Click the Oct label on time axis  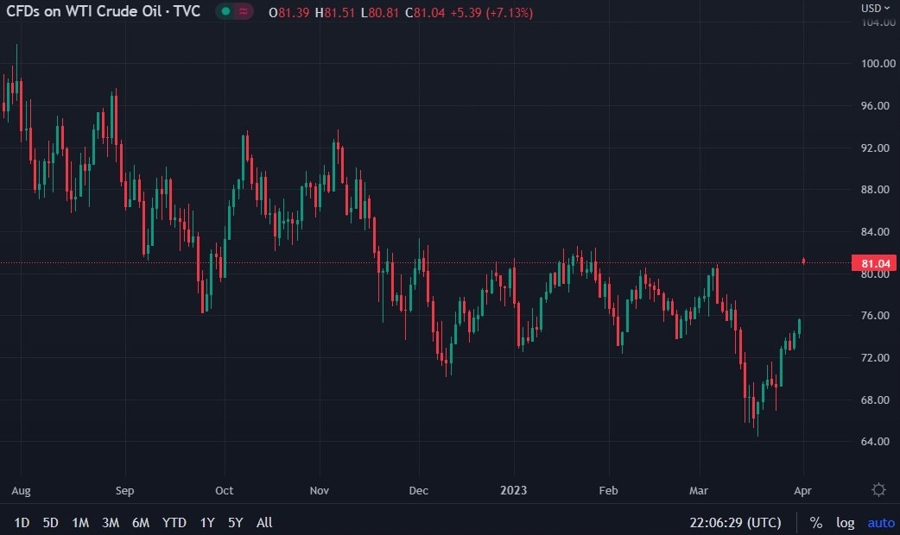tap(224, 491)
